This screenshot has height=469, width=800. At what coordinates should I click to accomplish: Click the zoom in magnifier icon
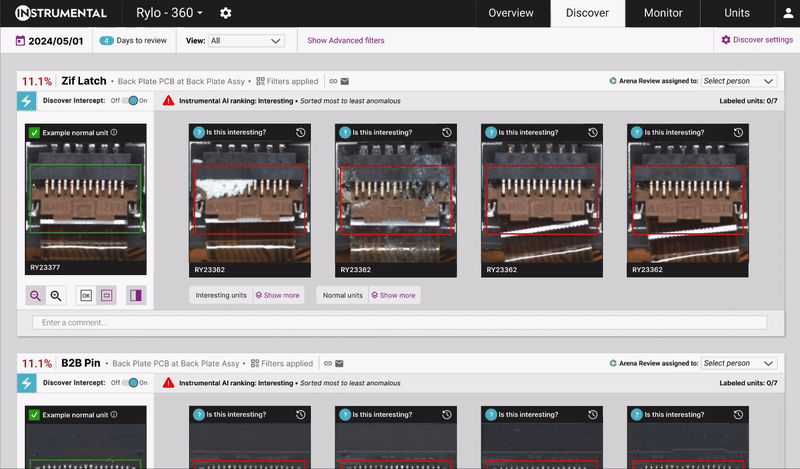[x=56, y=295]
